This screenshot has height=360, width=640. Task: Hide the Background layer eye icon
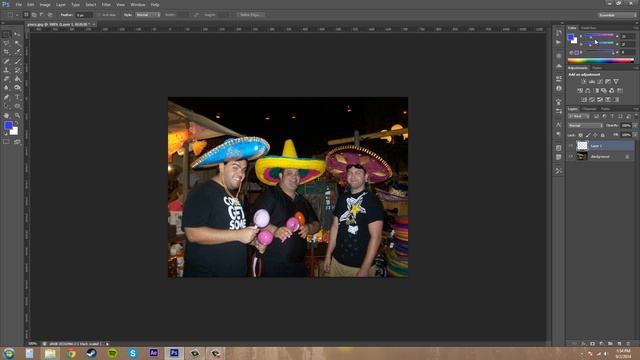tap(571, 156)
